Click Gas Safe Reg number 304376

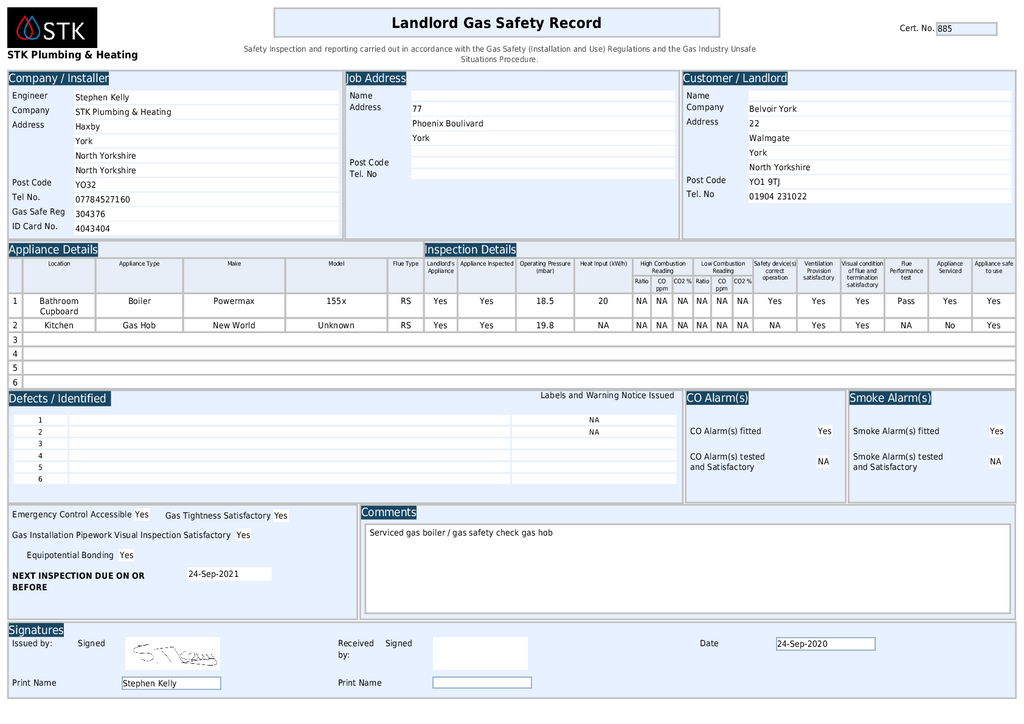(x=90, y=213)
